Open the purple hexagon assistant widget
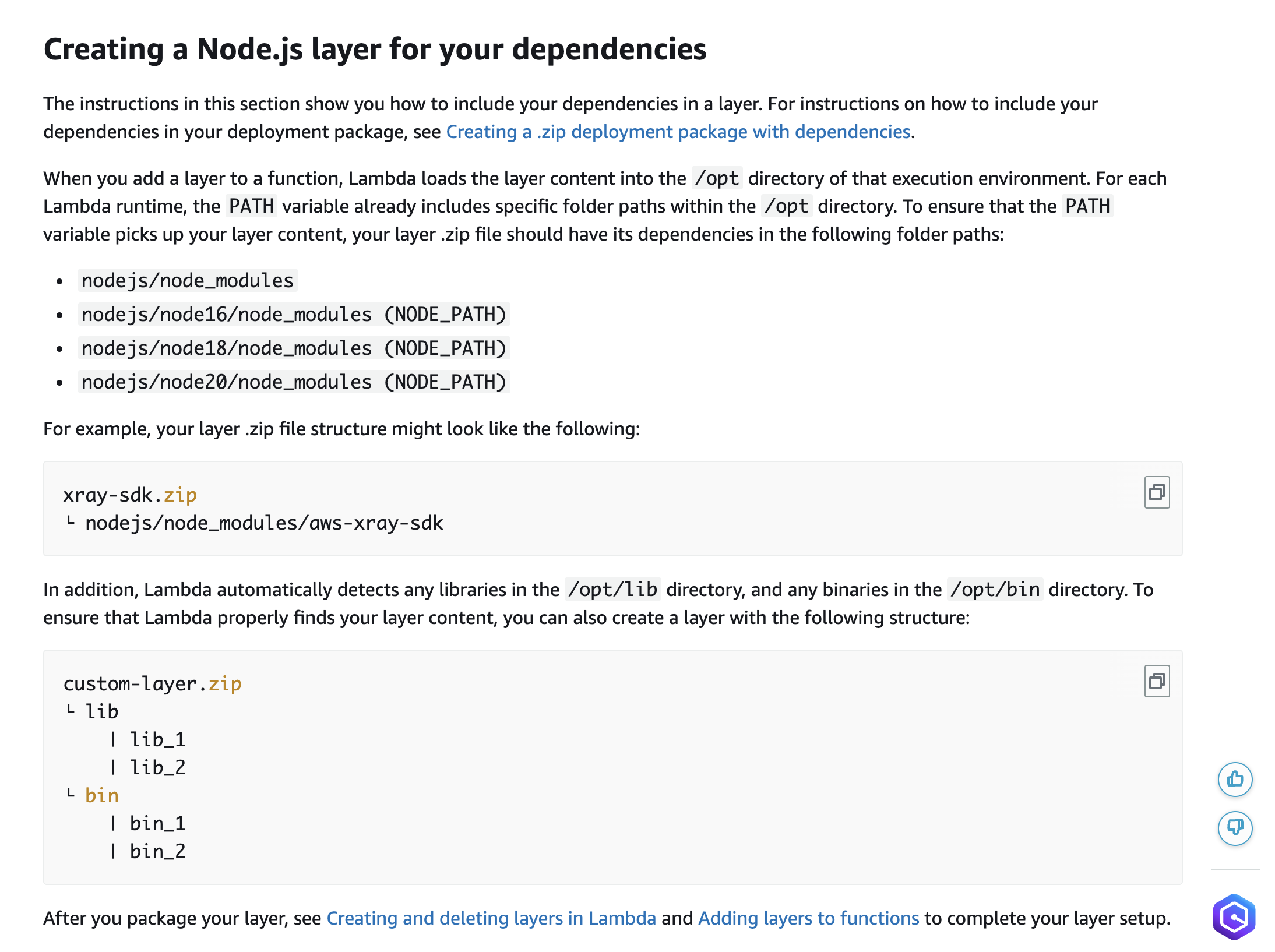The height and width of the screenshot is (952, 1275). pos(1234,917)
